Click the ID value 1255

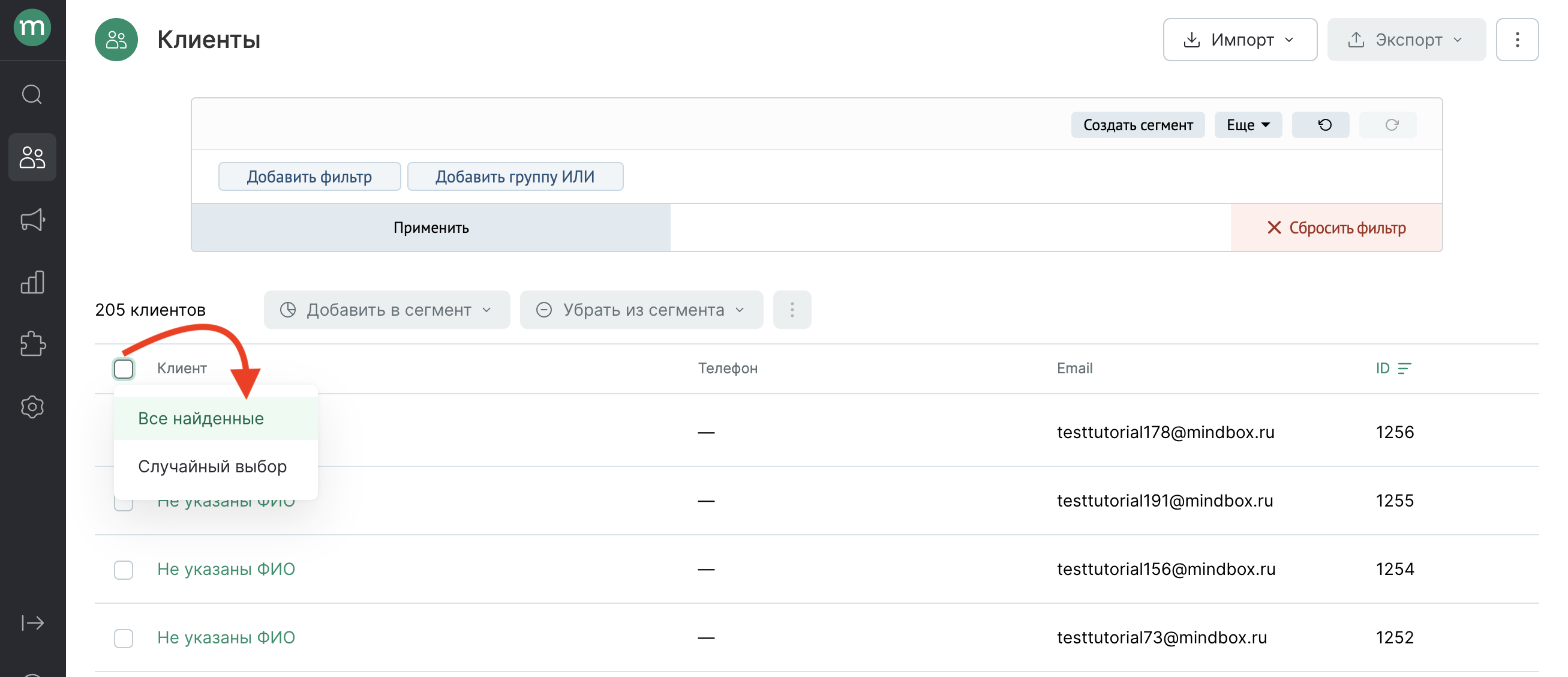pos(1395,501)
